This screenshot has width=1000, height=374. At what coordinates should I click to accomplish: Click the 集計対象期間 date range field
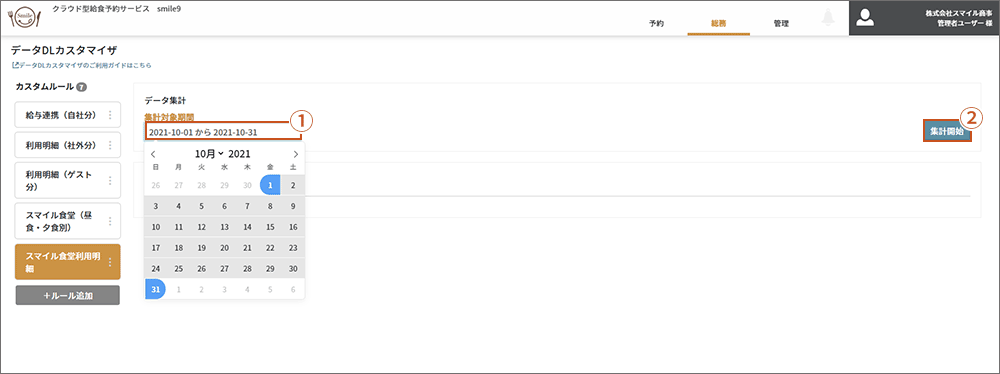pos(223,132)
